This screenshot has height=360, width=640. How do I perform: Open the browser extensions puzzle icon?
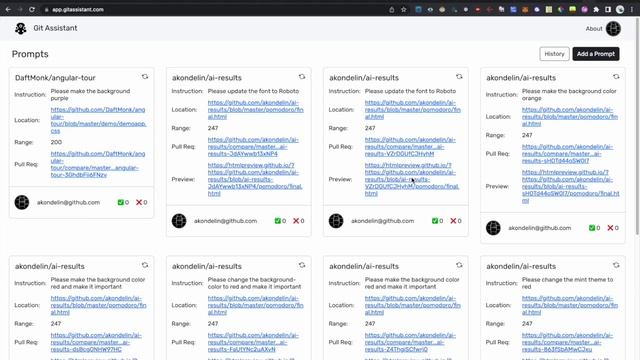tap(596, 9)
